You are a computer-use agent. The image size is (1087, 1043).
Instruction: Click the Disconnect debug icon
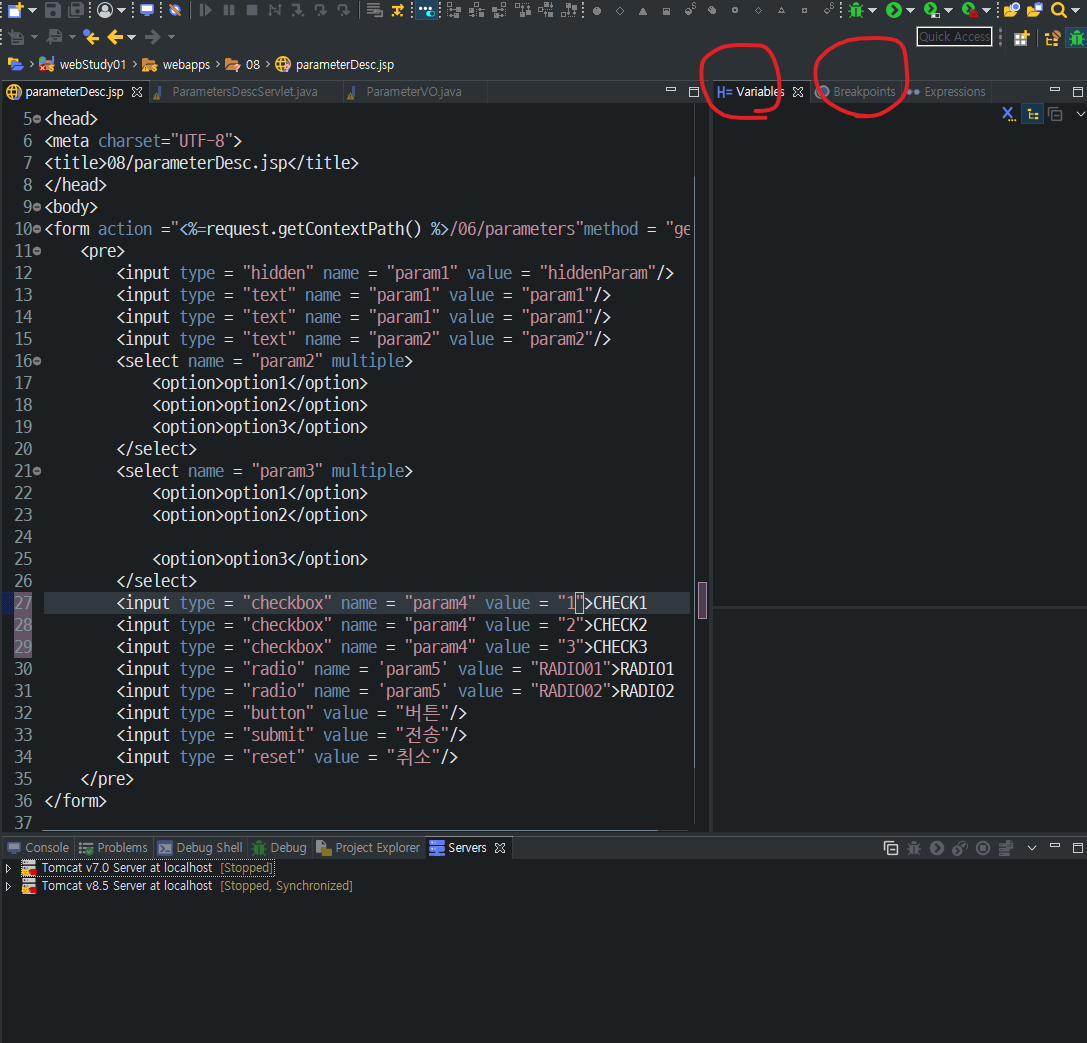275,10
